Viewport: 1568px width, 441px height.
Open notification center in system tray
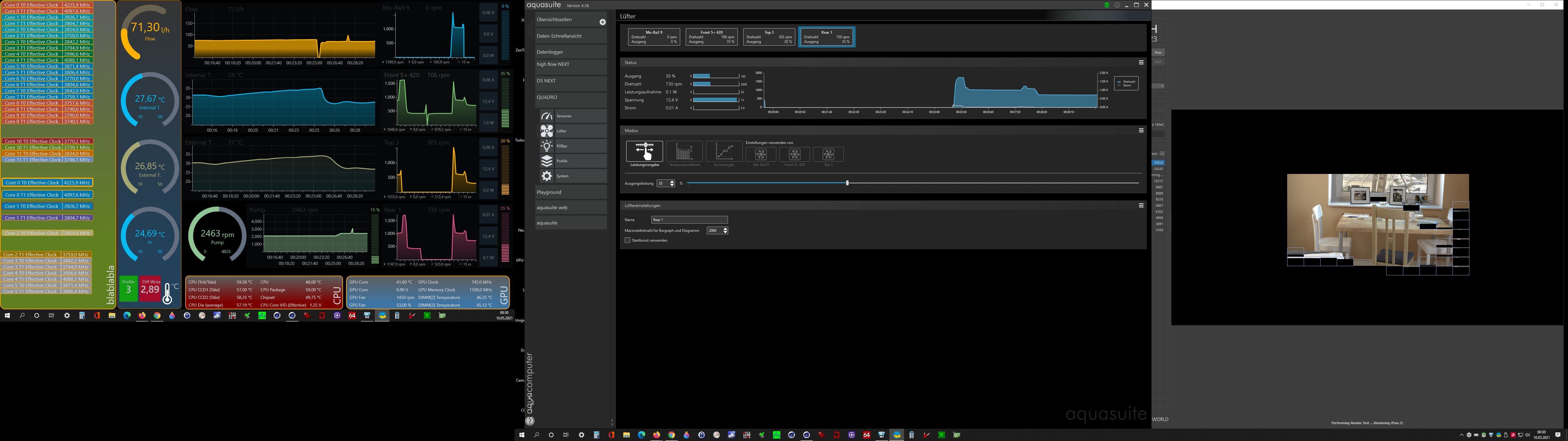1558,435
